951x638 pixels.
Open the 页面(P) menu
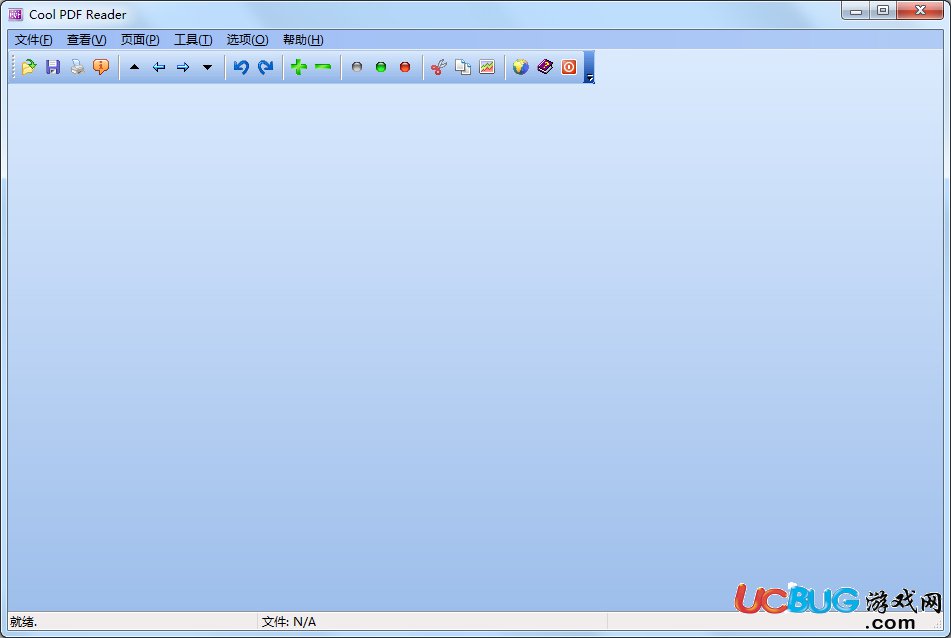tap(140, 40)
